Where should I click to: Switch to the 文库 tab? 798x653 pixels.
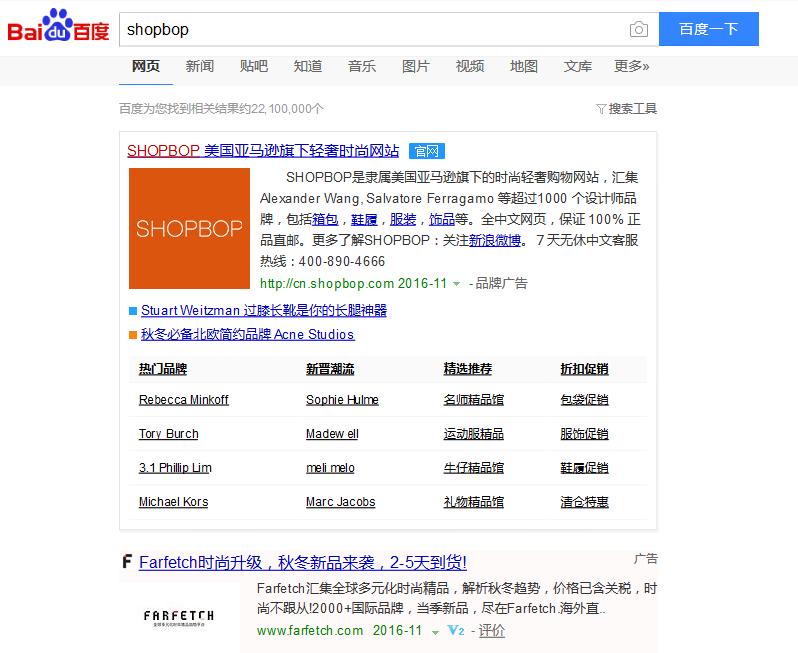[x=578, y=66]
